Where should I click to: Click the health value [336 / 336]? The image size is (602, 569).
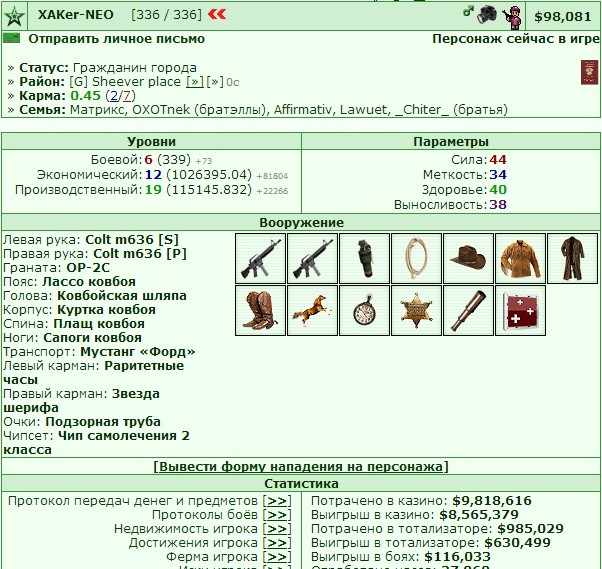166,15
